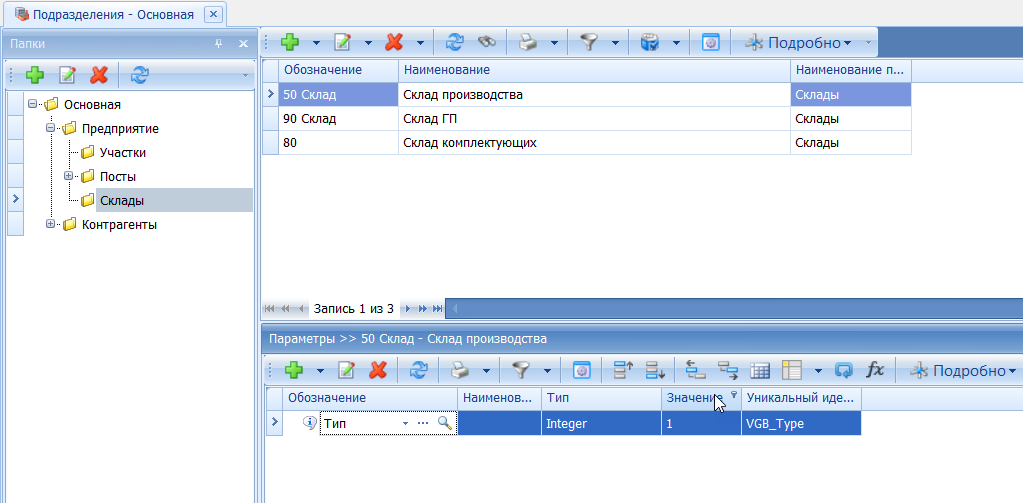This screenshot has height=503, width=1023.
Task: Expand the Контрагенты folder node
Action: coord(51,225)
